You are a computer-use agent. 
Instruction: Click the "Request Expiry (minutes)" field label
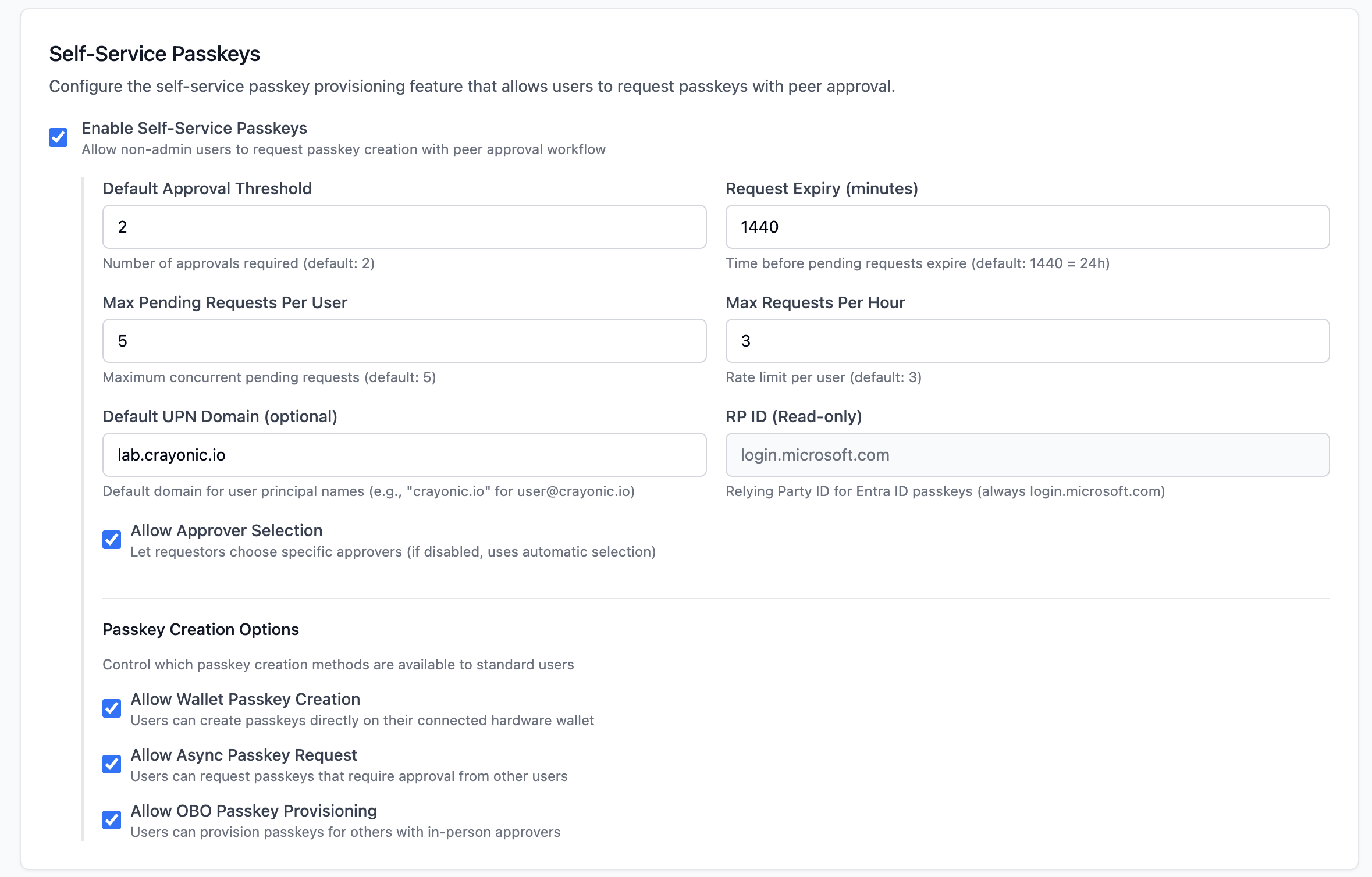pos(822,188)
